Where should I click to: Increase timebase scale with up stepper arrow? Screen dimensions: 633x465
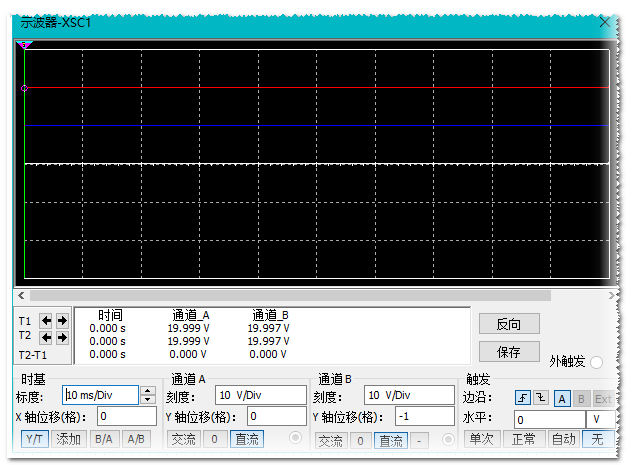tap(148, 391)
